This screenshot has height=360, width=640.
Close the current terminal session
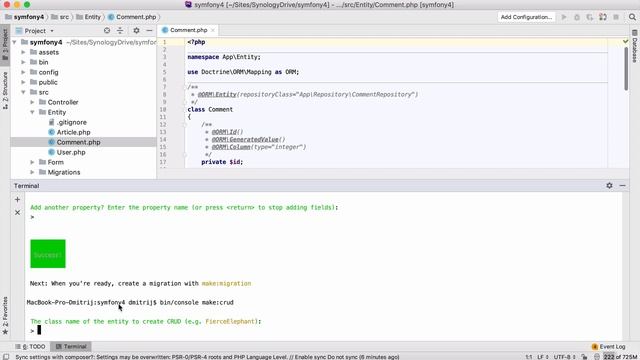point(18,213)
